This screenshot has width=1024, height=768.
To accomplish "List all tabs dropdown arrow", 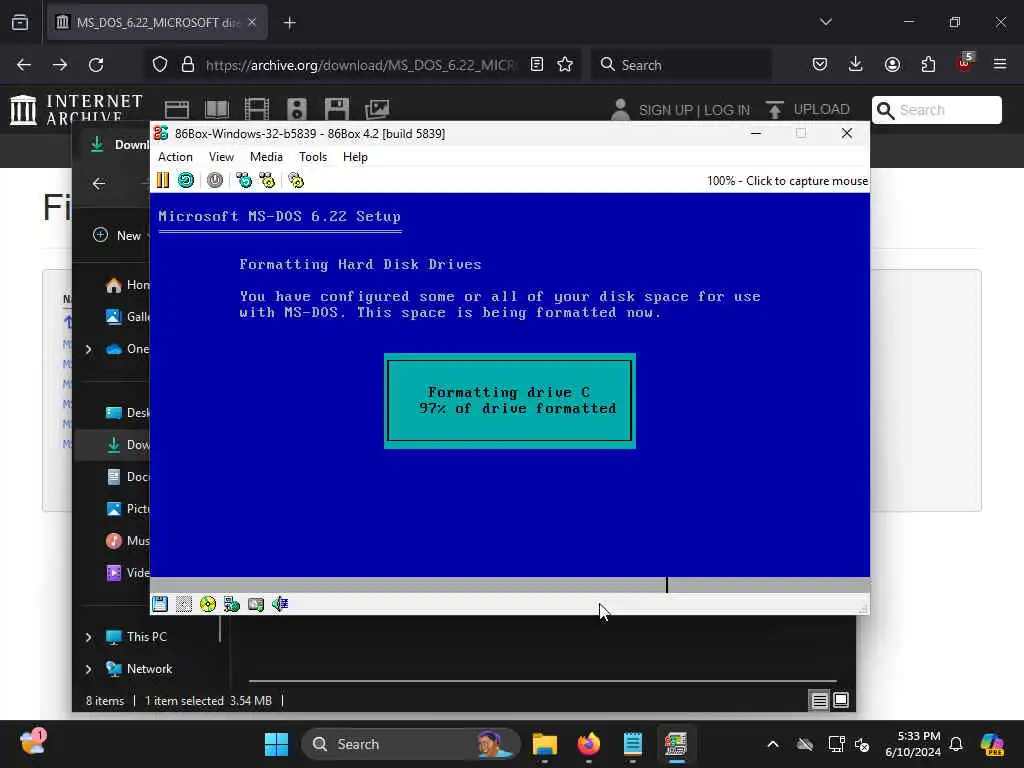I will [826, 23].
